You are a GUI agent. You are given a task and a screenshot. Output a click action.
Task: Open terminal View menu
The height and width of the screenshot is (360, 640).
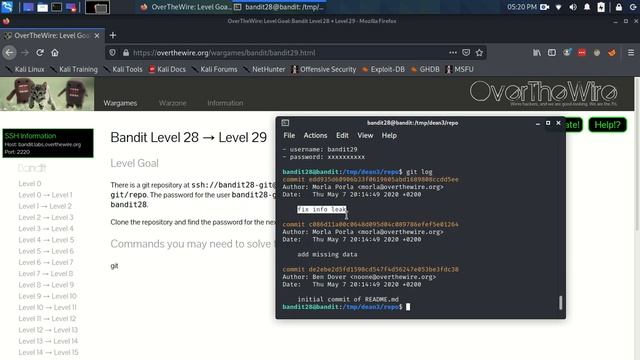tap(365, 135)
